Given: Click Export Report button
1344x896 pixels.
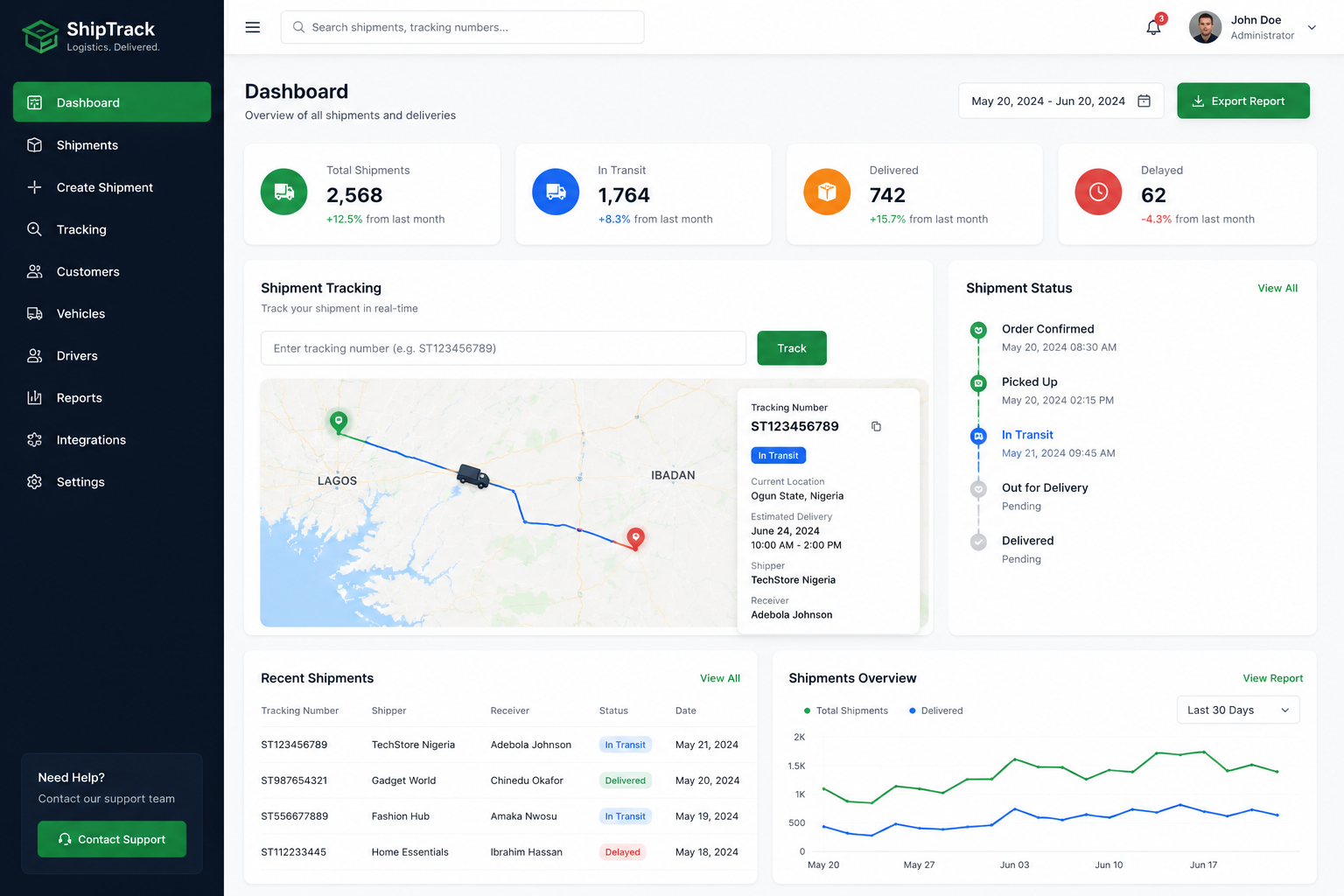Looking at the screenshot, I should pos(1242,101).
